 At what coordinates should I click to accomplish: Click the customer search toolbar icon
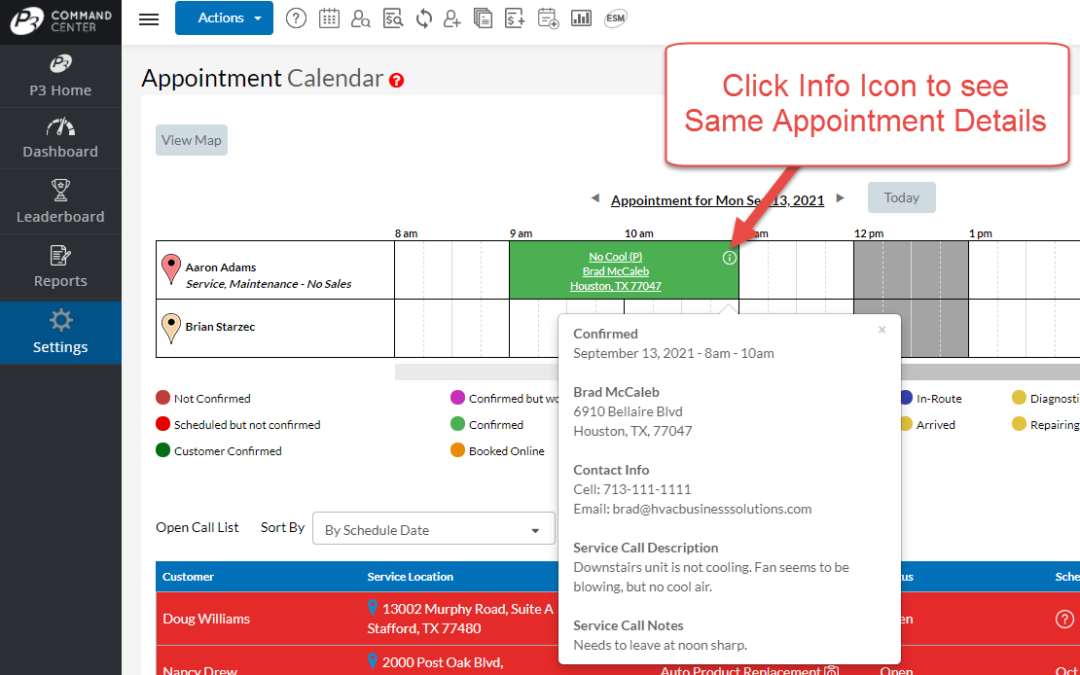coord(361,18)
